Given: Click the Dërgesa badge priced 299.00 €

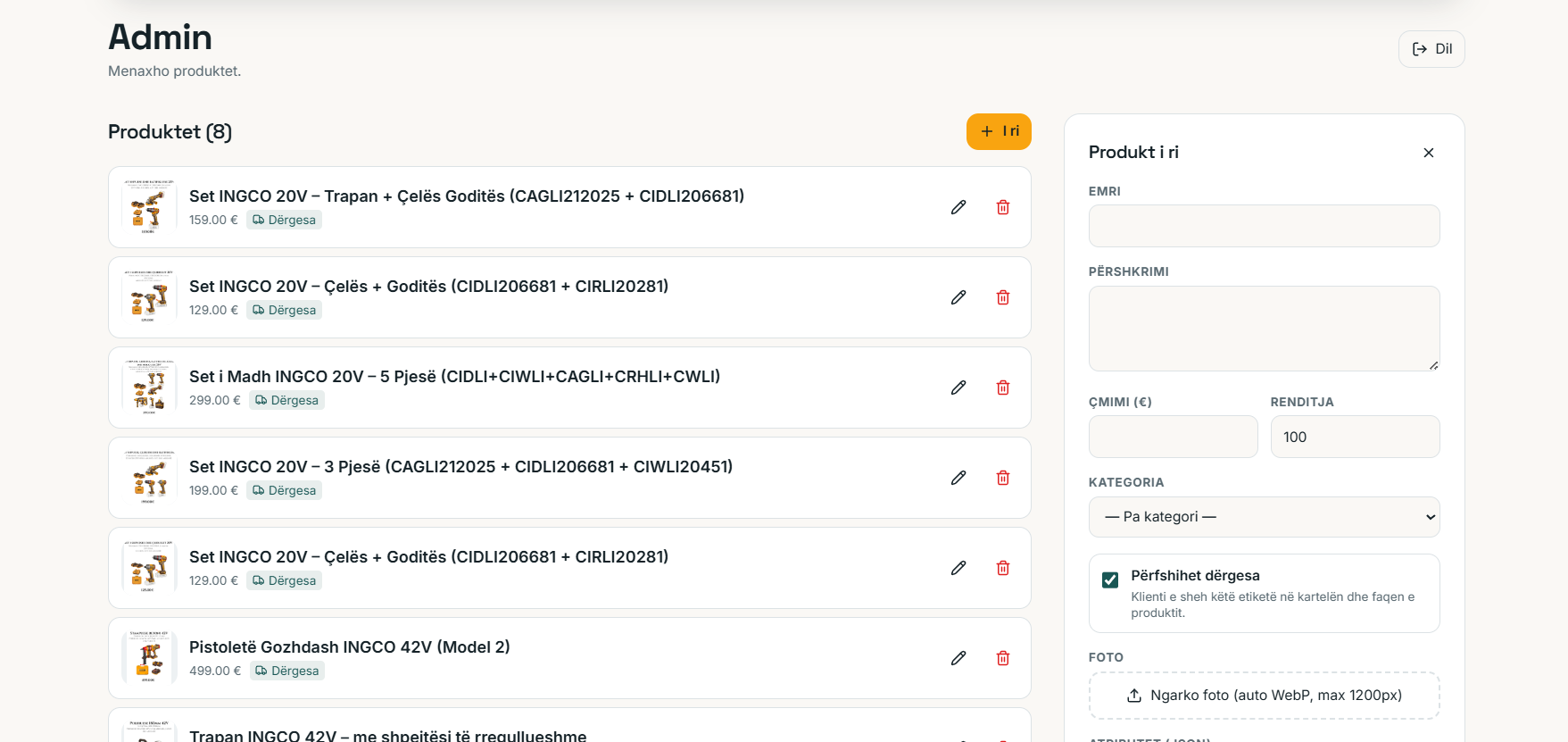Looking at the screenshot, I should 286,400.
